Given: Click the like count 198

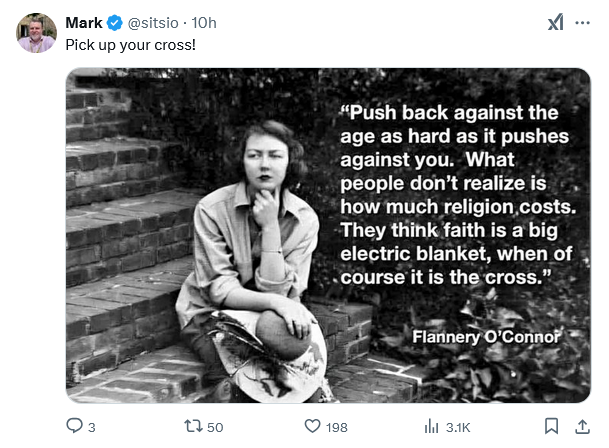Looking at the screenshot, I should tap(337, 427).
